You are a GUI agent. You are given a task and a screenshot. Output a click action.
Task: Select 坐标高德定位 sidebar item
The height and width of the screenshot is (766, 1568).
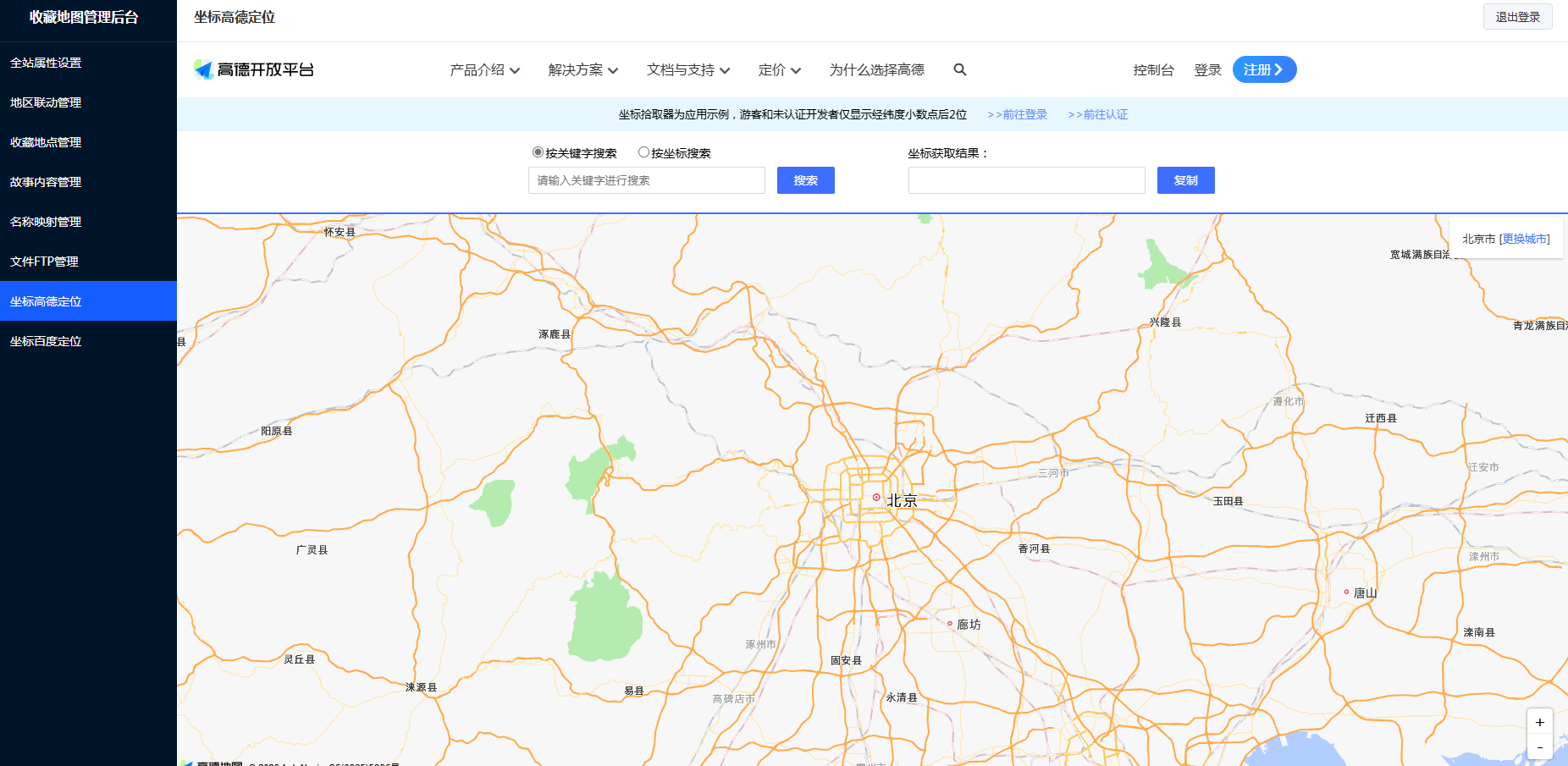pos(88,301)
